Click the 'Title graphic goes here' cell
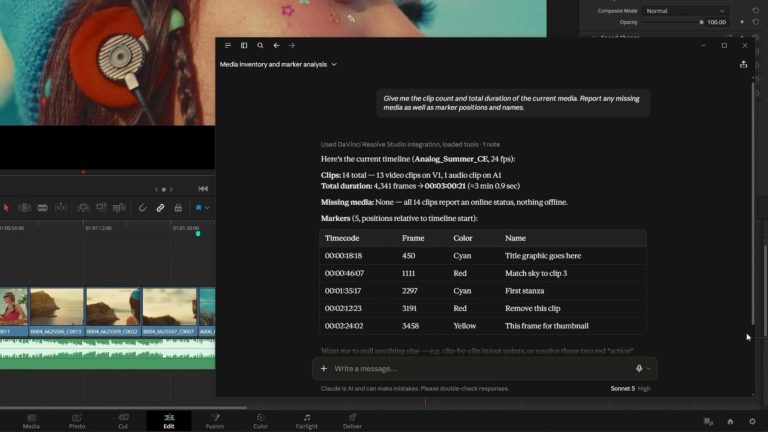The height and width of the screenshot is (432, 768). click(543, 256)
